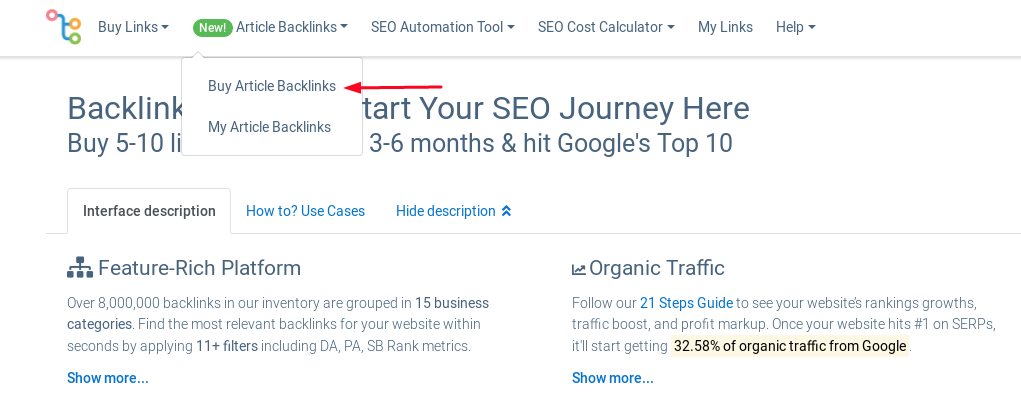
Task: Open the SEO Cost Calculator dropdown
Action: point(606,27)
